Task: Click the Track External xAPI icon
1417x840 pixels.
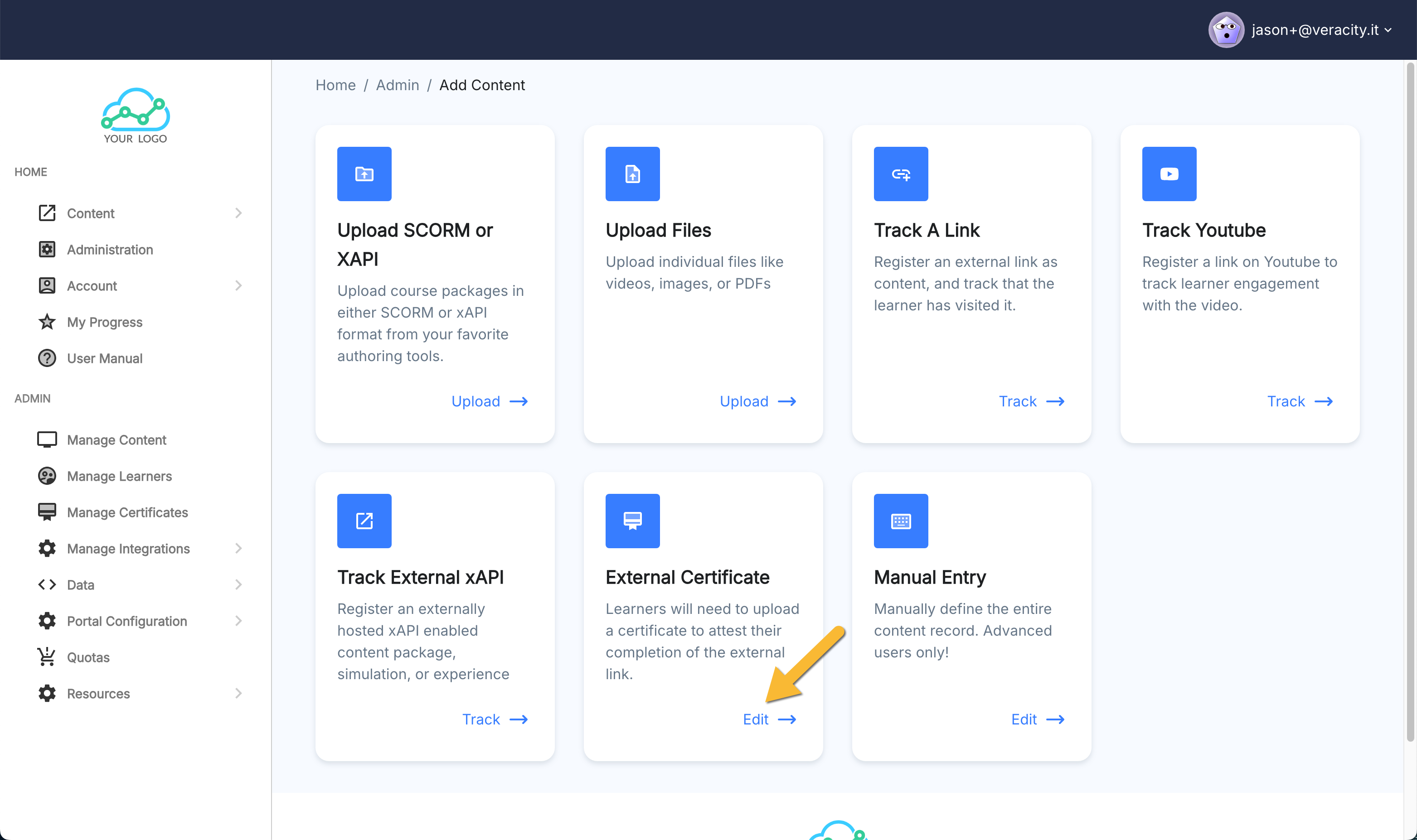Action: [x=364, y=521]
